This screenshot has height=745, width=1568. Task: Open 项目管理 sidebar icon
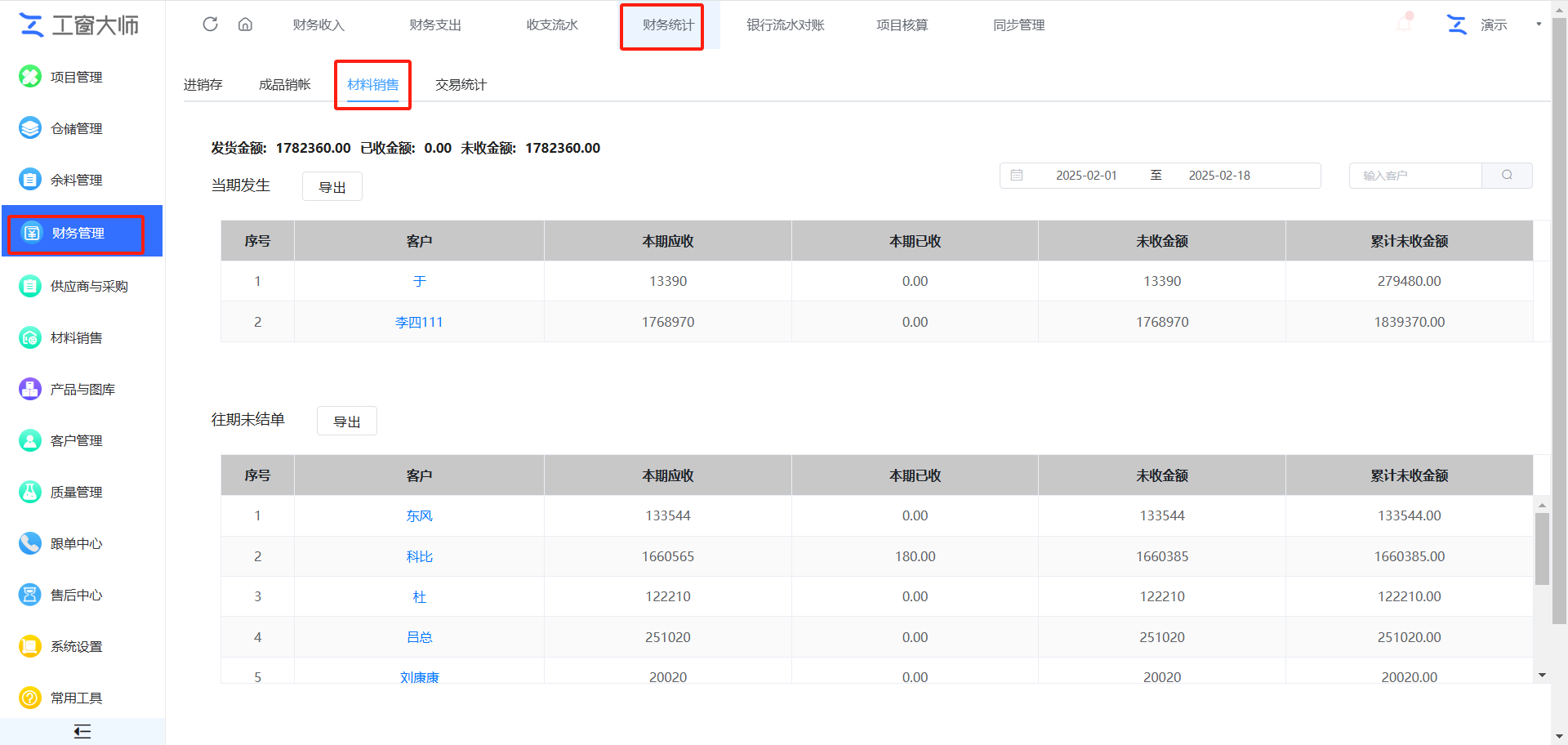pyautogui.click(x=30, y=77)
